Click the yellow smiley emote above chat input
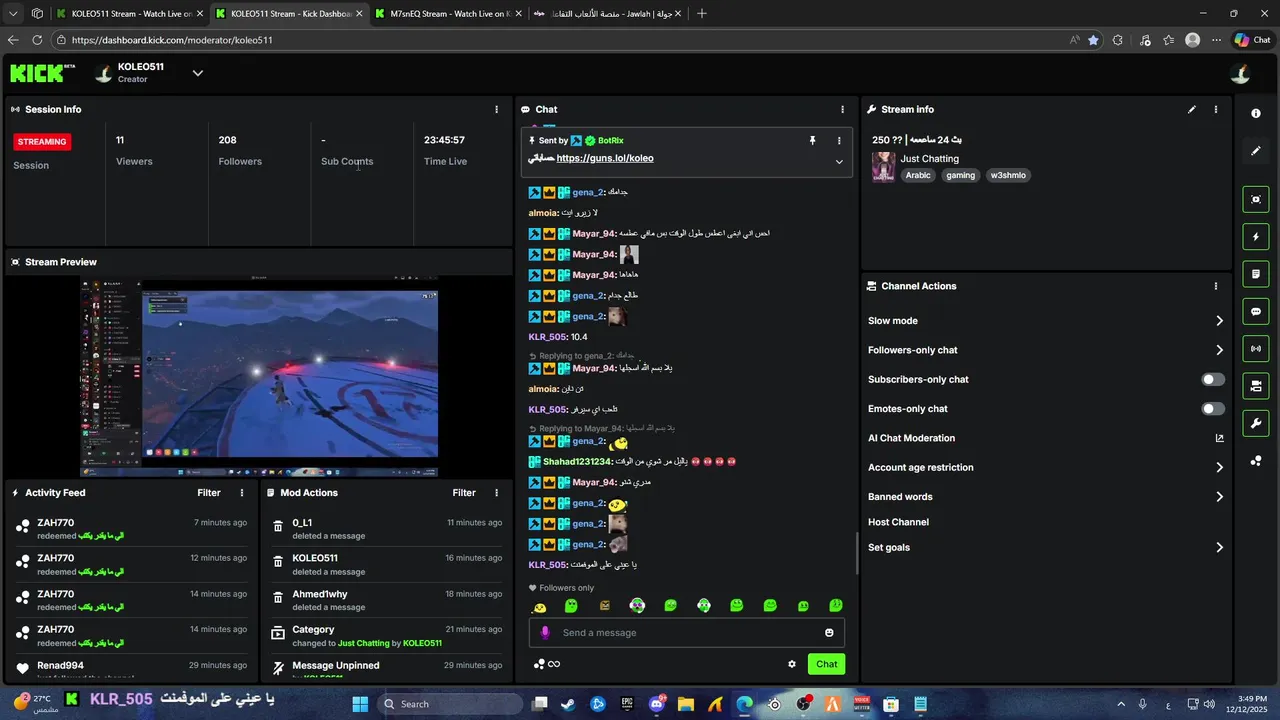Image resolution: width=1280 pixels, height=720 pixels. coord(539,606)
